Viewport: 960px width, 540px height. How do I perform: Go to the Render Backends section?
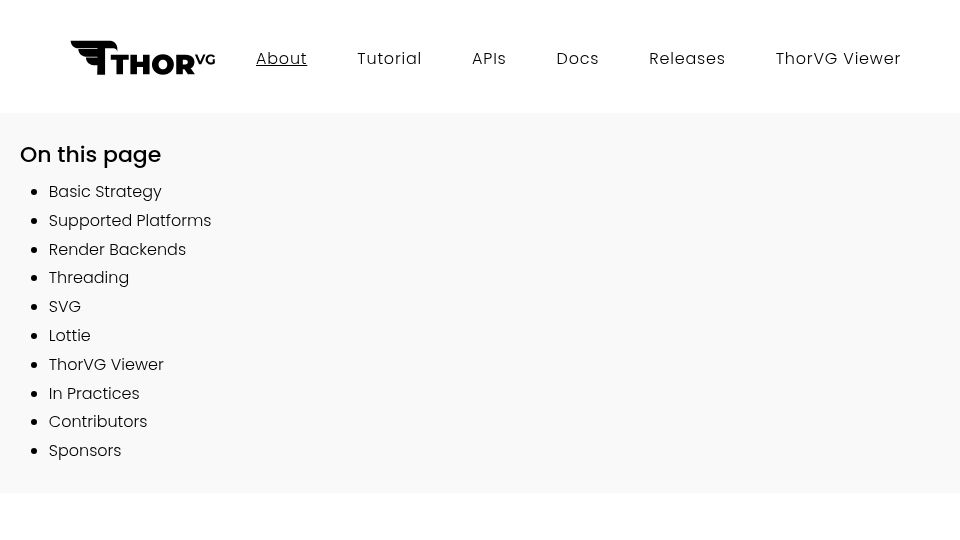(117, 249)
